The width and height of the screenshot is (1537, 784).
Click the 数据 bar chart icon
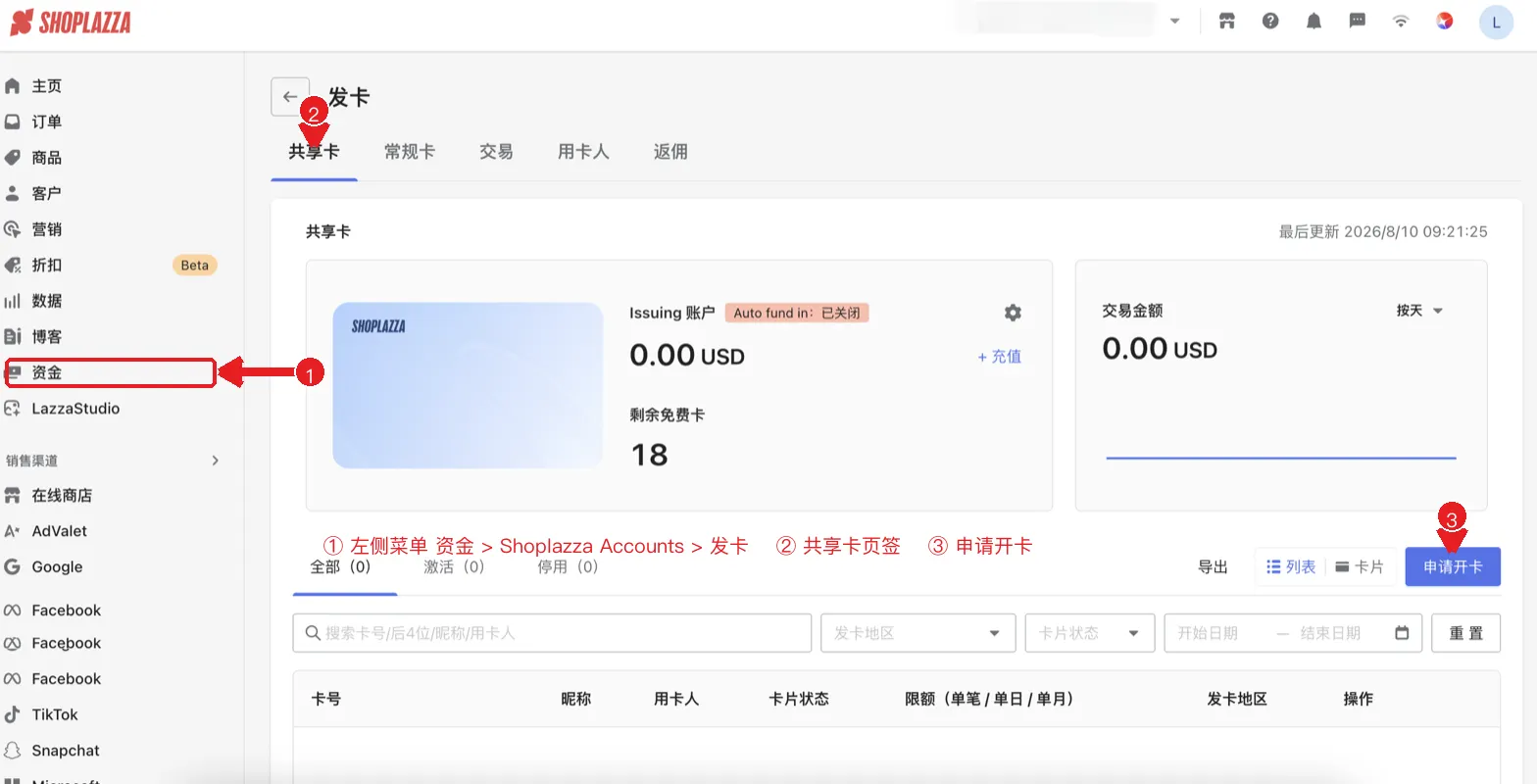pyautogui.click(x=13, y=301)
